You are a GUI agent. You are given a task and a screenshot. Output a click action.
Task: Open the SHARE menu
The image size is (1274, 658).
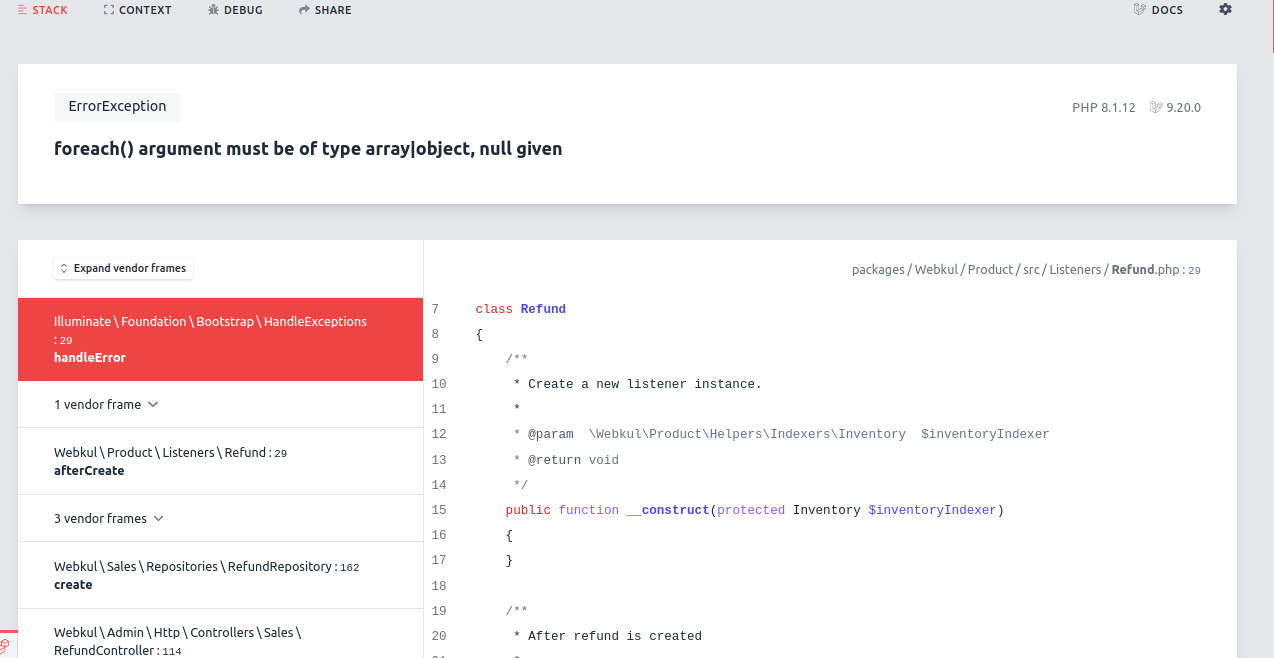(325, 10)
